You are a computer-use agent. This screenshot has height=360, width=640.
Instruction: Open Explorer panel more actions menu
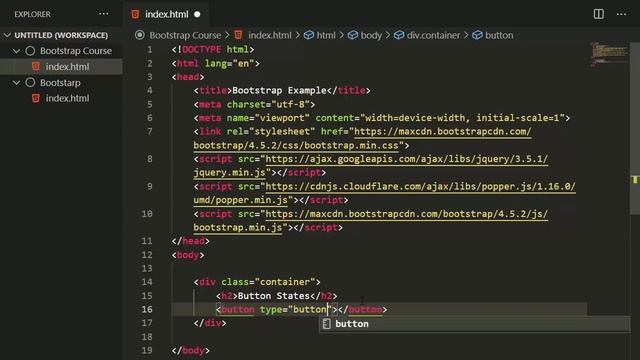point(104,14)
